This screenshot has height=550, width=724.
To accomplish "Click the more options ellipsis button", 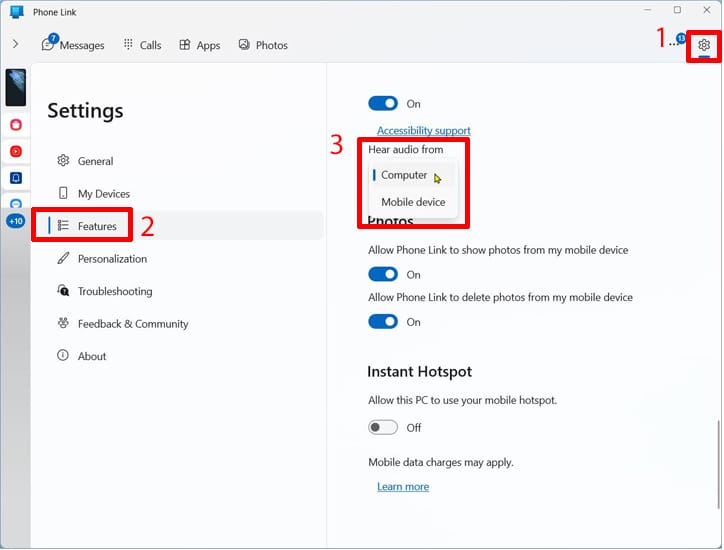I will (675, 43).
